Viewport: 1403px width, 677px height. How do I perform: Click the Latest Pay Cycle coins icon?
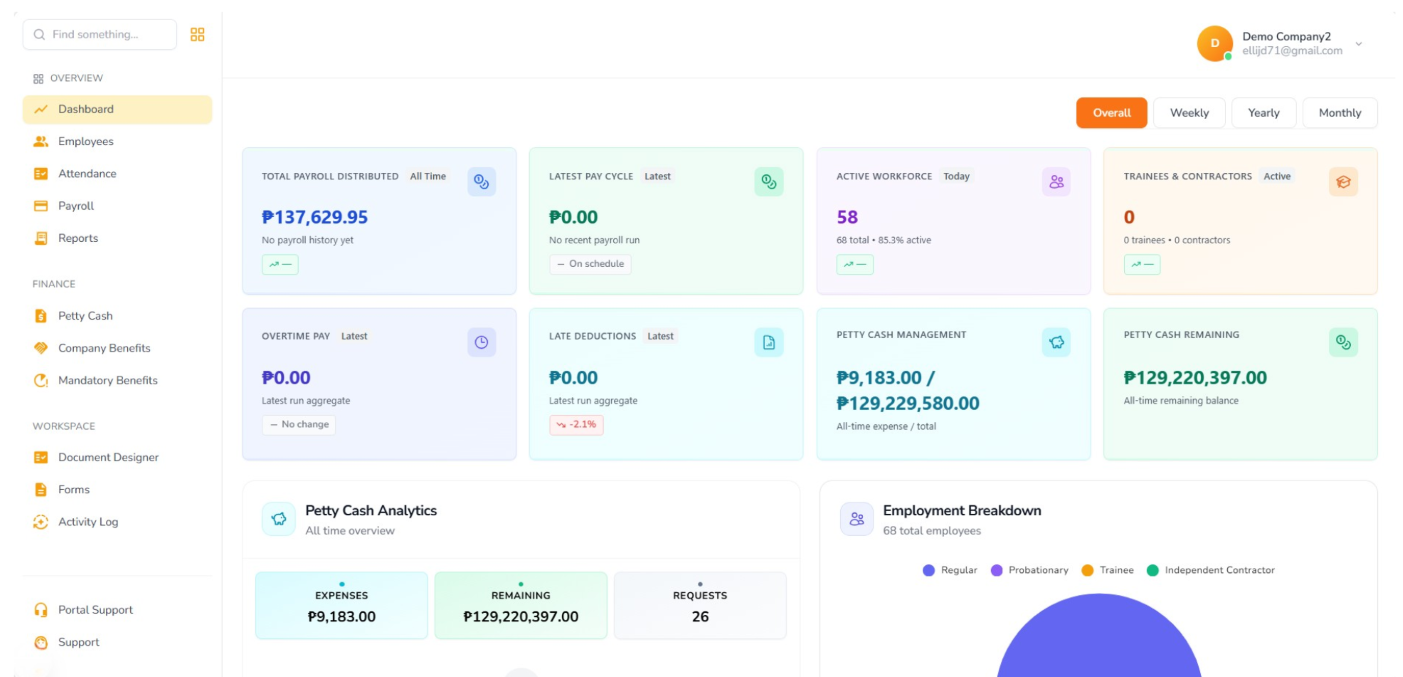[x=768, y=181]
